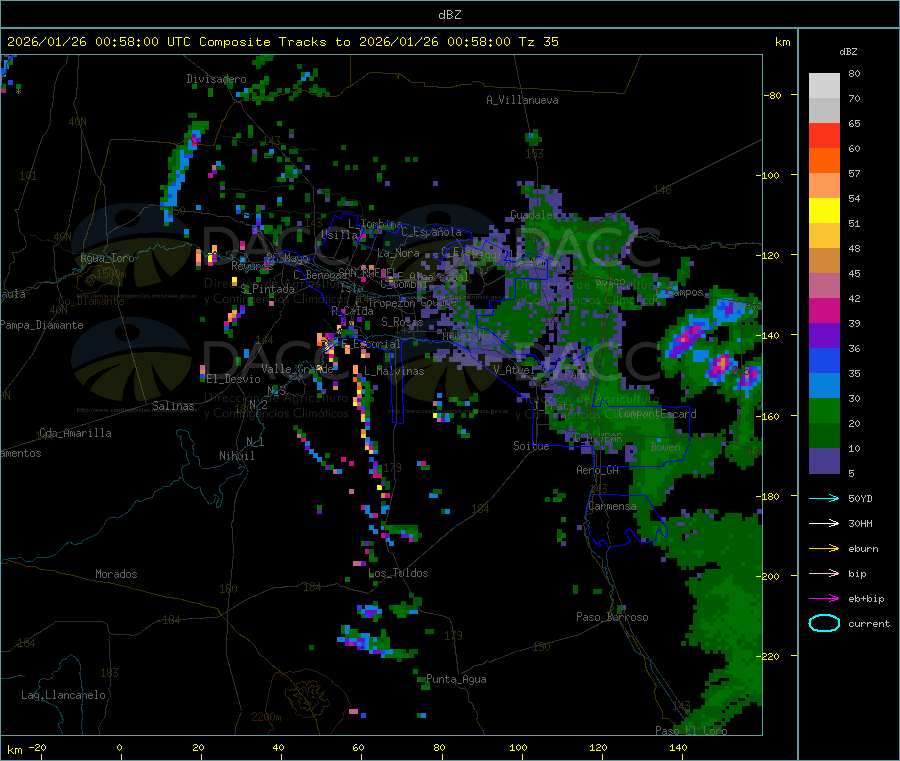Click the dBZ heading above the color scale
The image size is (900, 761).
tap(848, 52)
